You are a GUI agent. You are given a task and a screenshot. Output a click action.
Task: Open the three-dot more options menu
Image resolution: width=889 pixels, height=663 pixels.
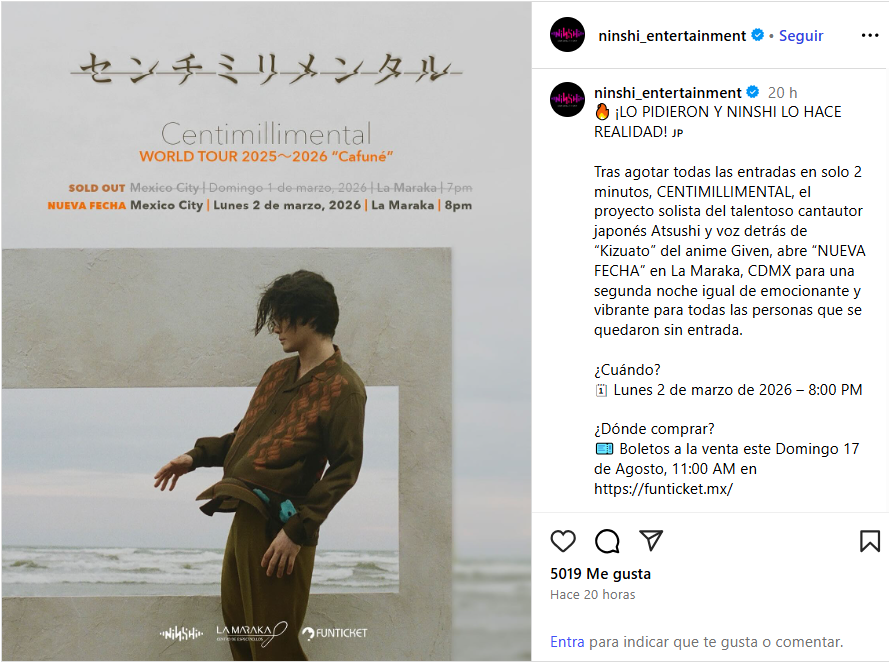coord(870,36)
